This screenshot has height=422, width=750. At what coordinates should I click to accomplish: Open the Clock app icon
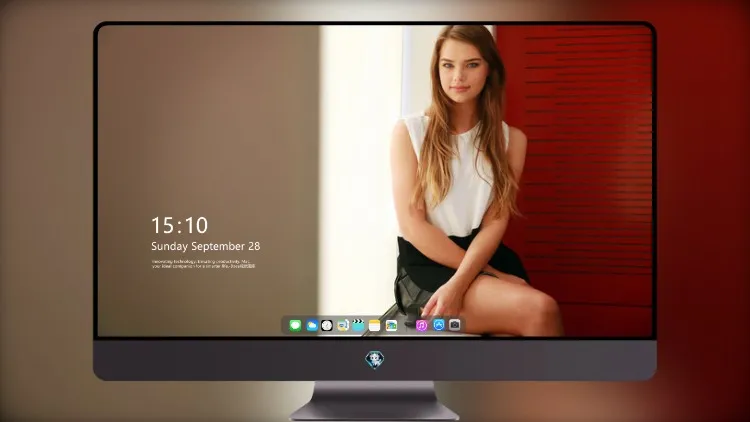coord(327,325)
